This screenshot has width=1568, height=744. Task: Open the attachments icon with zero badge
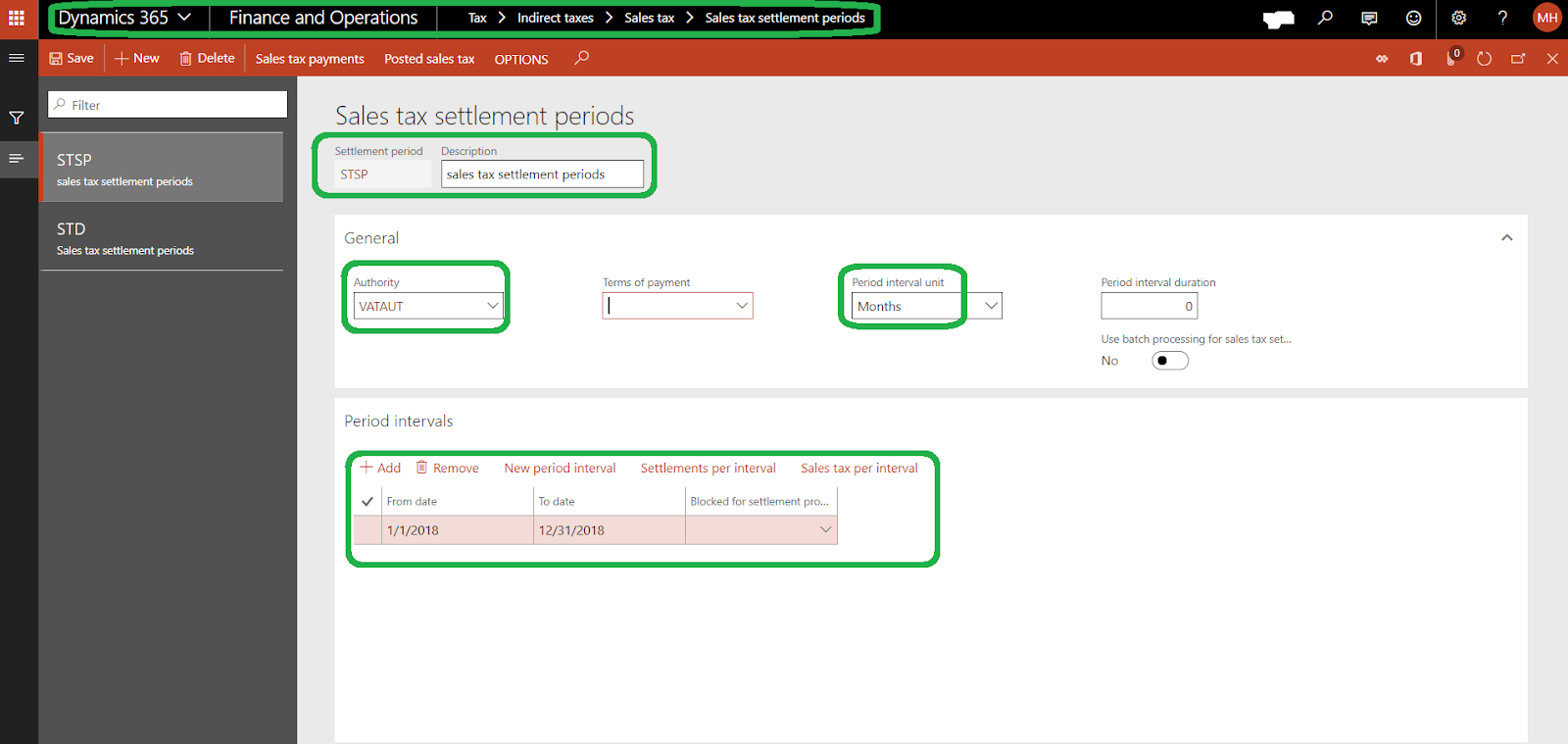(x=1452, y=58)
